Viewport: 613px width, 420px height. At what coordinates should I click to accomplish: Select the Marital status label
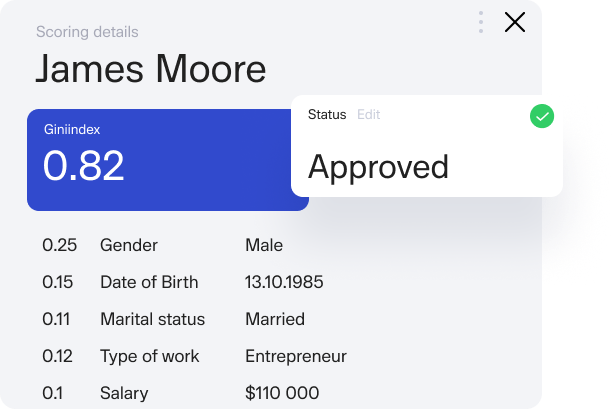152,320
